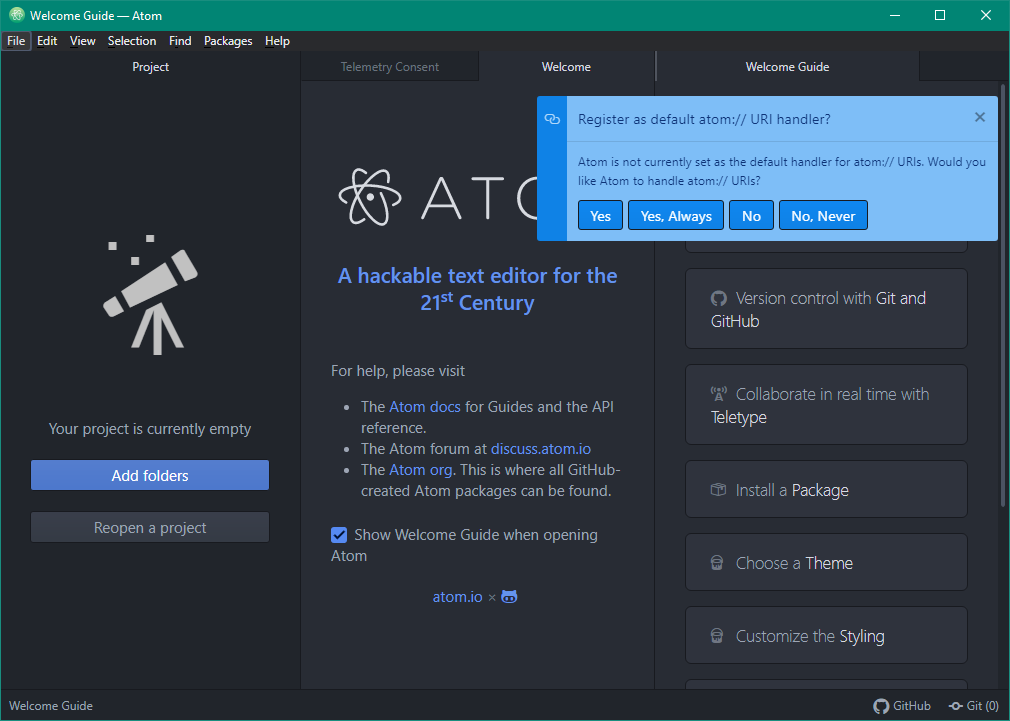Image resolution: width=1010 pixels, height=721 pixels.
Task: Expand the Version control with Git and GitHub card
Action: pos(826,309)
